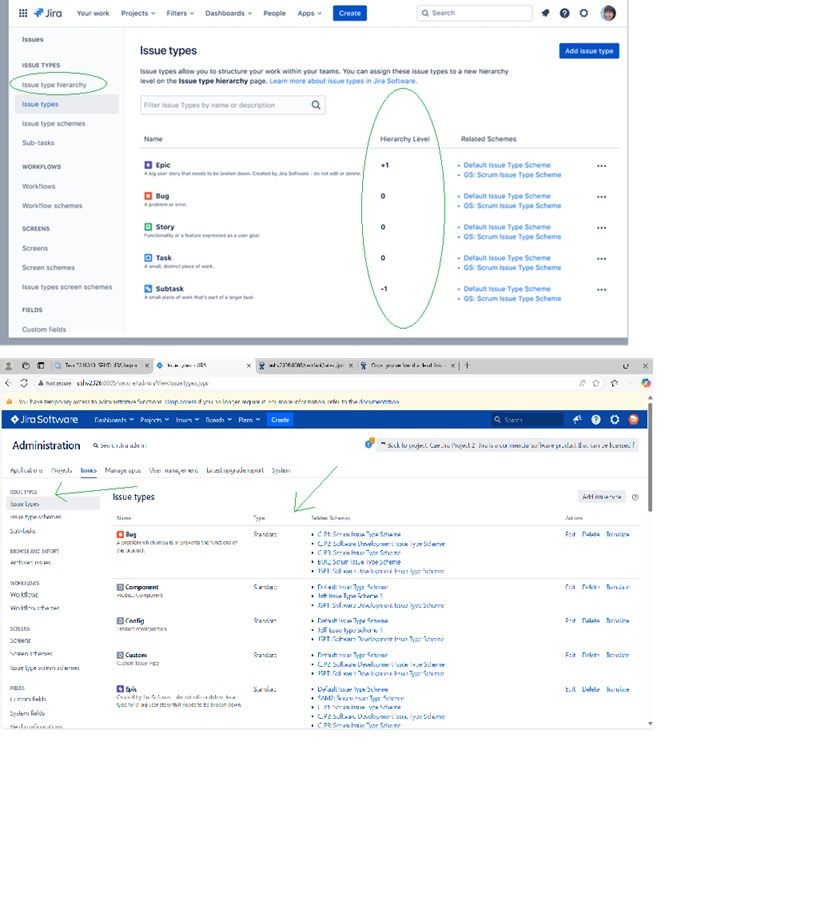Click Translate for the Config issue type
Image resolution: width=817 pixels, height=918 pixels.
[617, 621]
